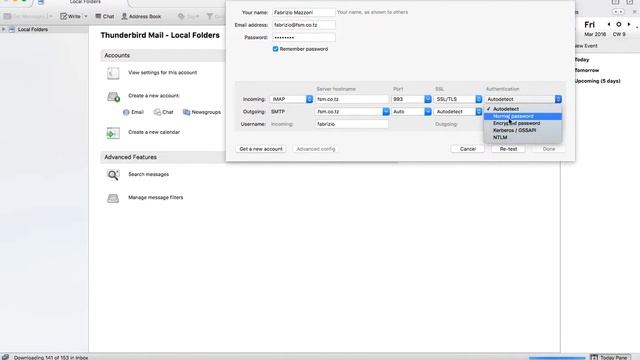Open the Incoming SSL/TLS dropdown
This screenshot has height=360, width=640.
[458, 99]
